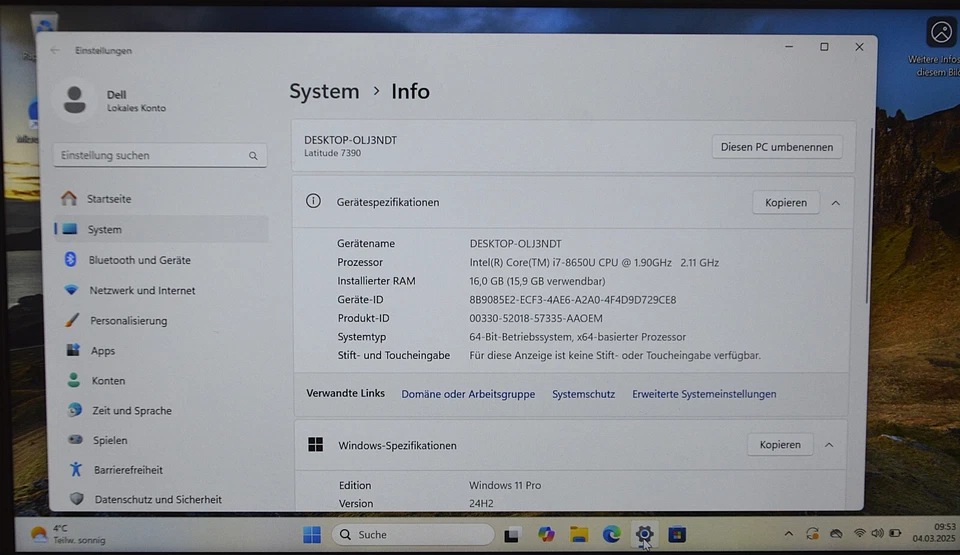This screenshot has height=555, width=960.
Task: Click the paintbrush Personalisierung icon
Action: (72, 320)
